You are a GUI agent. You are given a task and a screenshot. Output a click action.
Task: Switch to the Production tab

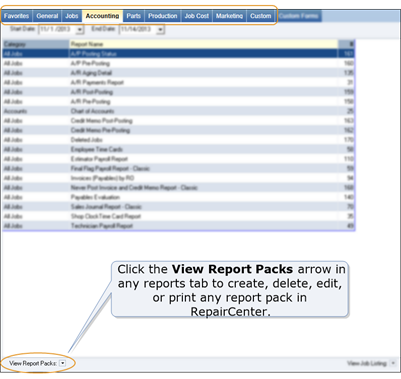coord(162,16)
